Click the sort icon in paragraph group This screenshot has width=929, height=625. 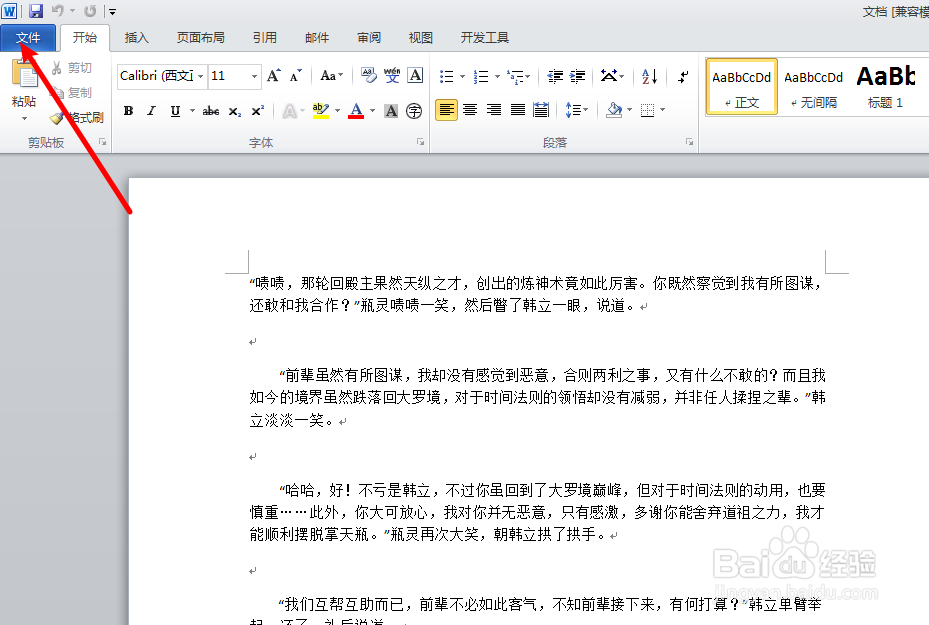647,75
